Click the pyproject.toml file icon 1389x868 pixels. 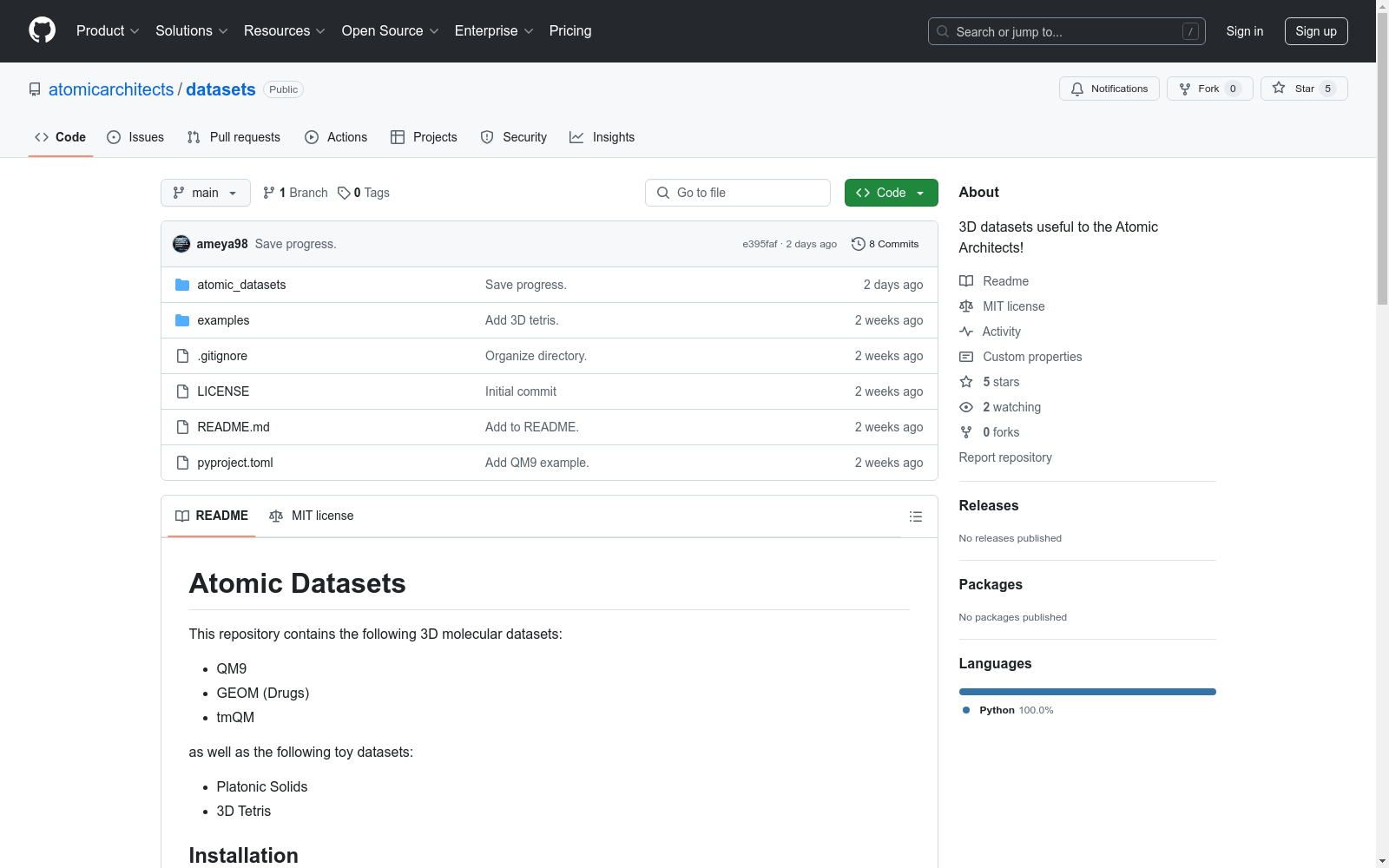(x=182, y=463)
